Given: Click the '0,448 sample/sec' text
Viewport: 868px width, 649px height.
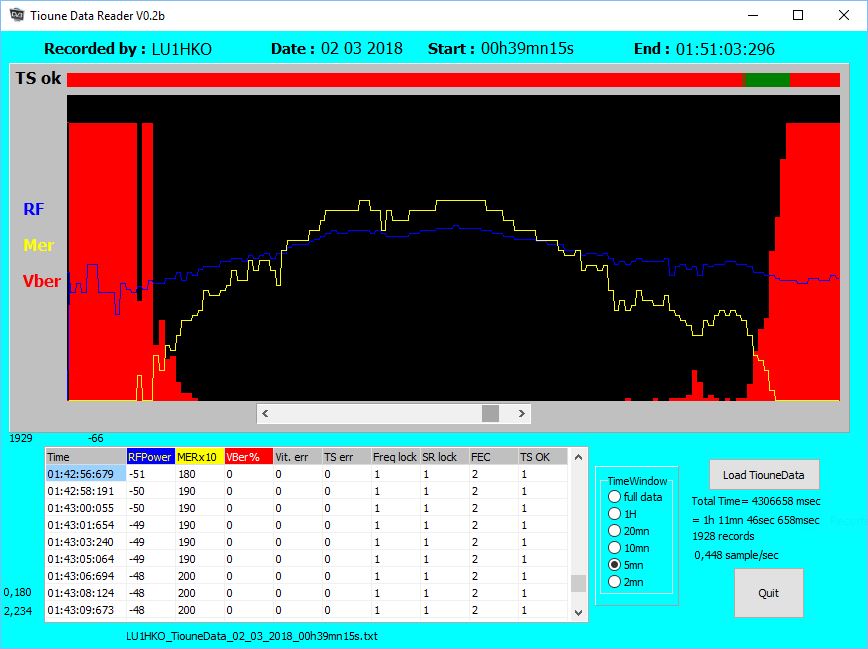Looking at the screenshot, I should [x=736, y=555].
